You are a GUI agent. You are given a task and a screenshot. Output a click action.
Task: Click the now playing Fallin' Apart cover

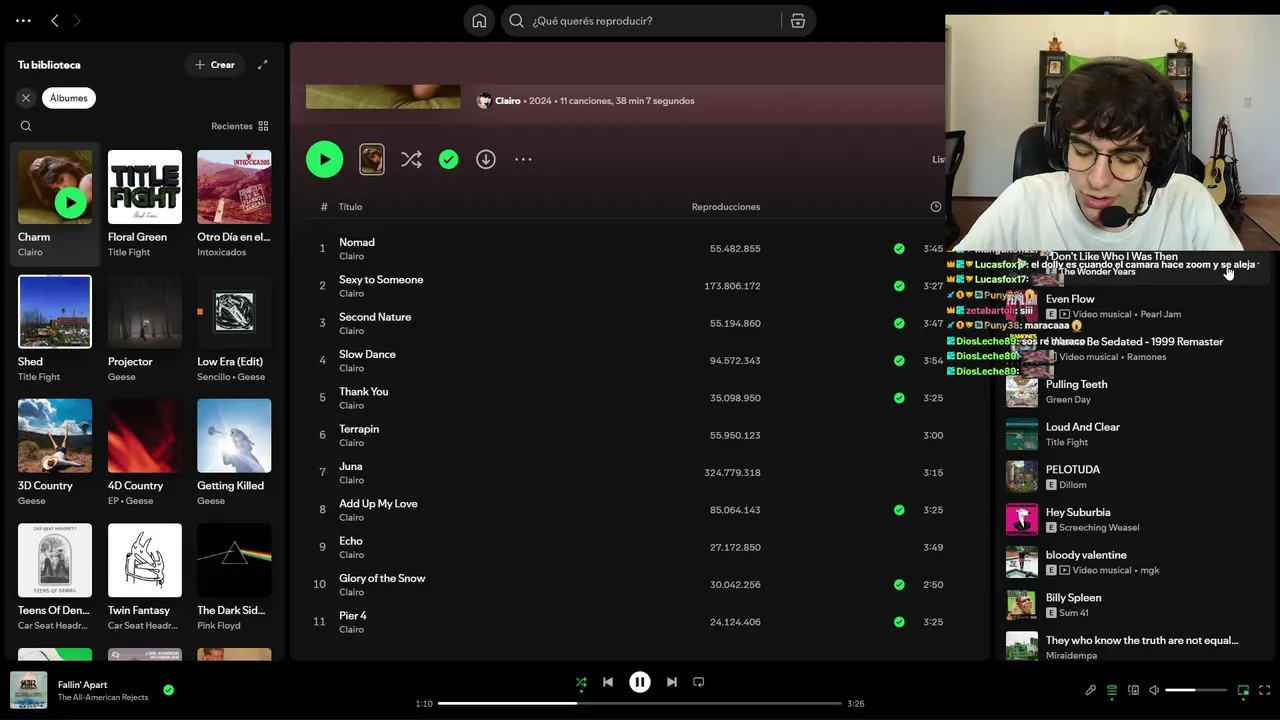(x=29, y=690)
